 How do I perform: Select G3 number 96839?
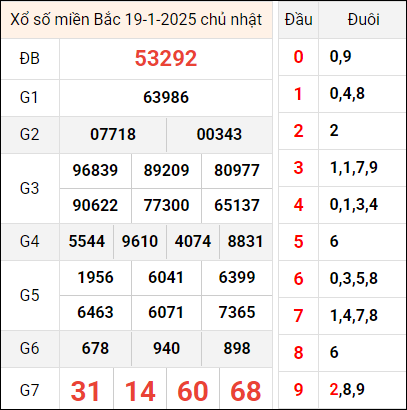95,170
